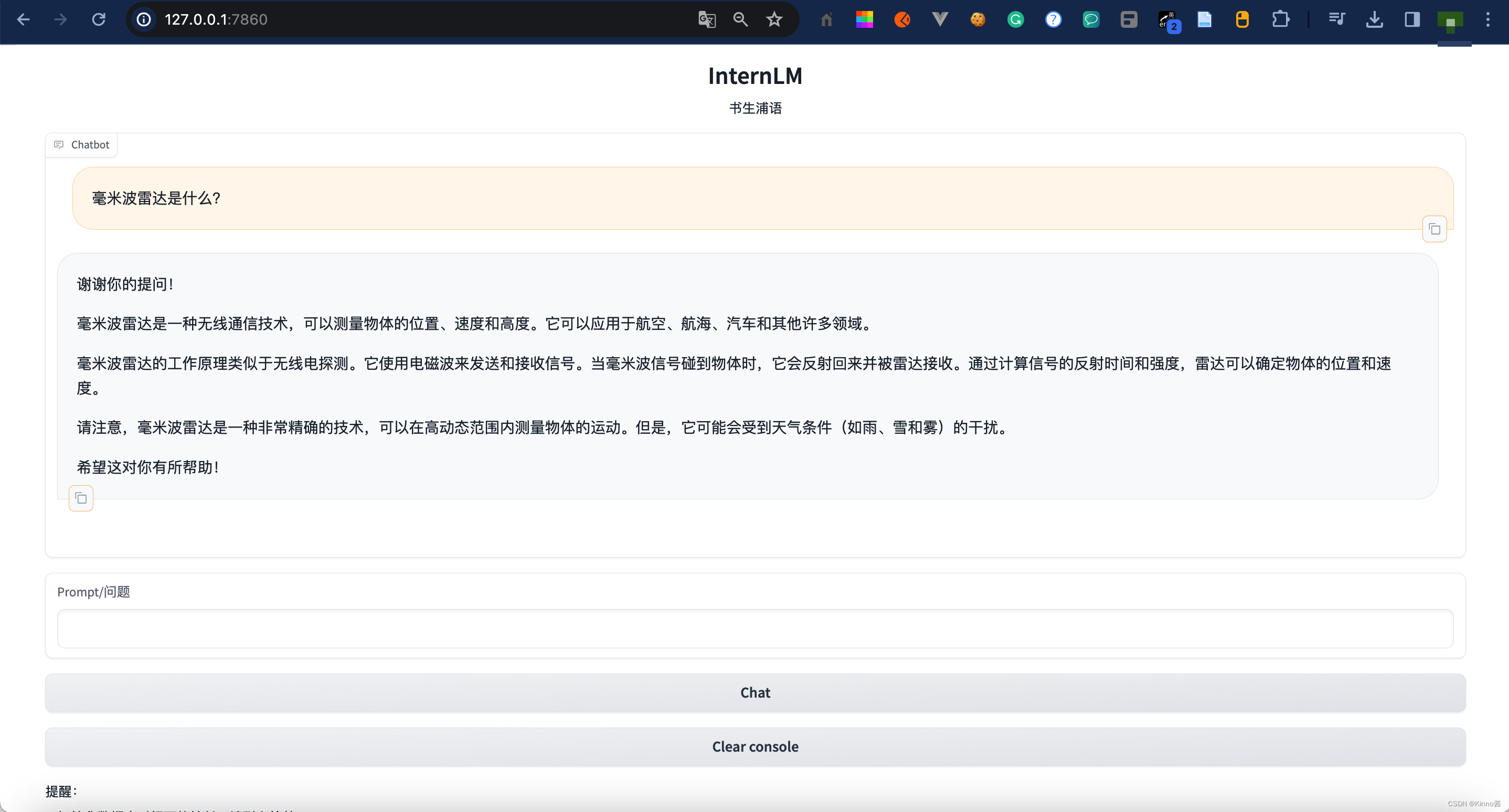The height and width of the screenshot is (812, 1509).
Task: Open the zoom magnifier control
Action: coord(740,20)
